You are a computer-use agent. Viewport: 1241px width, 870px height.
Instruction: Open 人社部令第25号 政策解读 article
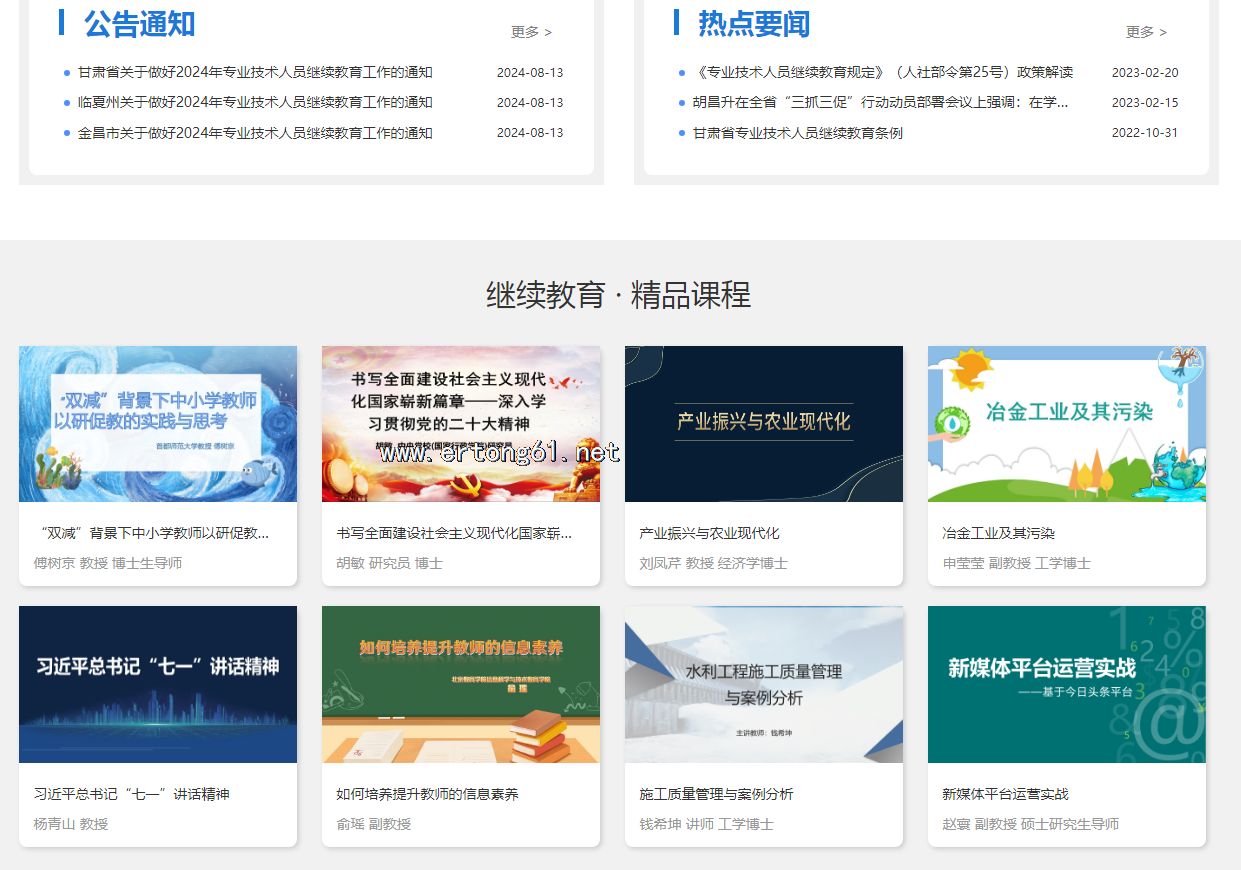tap(882, 72)
